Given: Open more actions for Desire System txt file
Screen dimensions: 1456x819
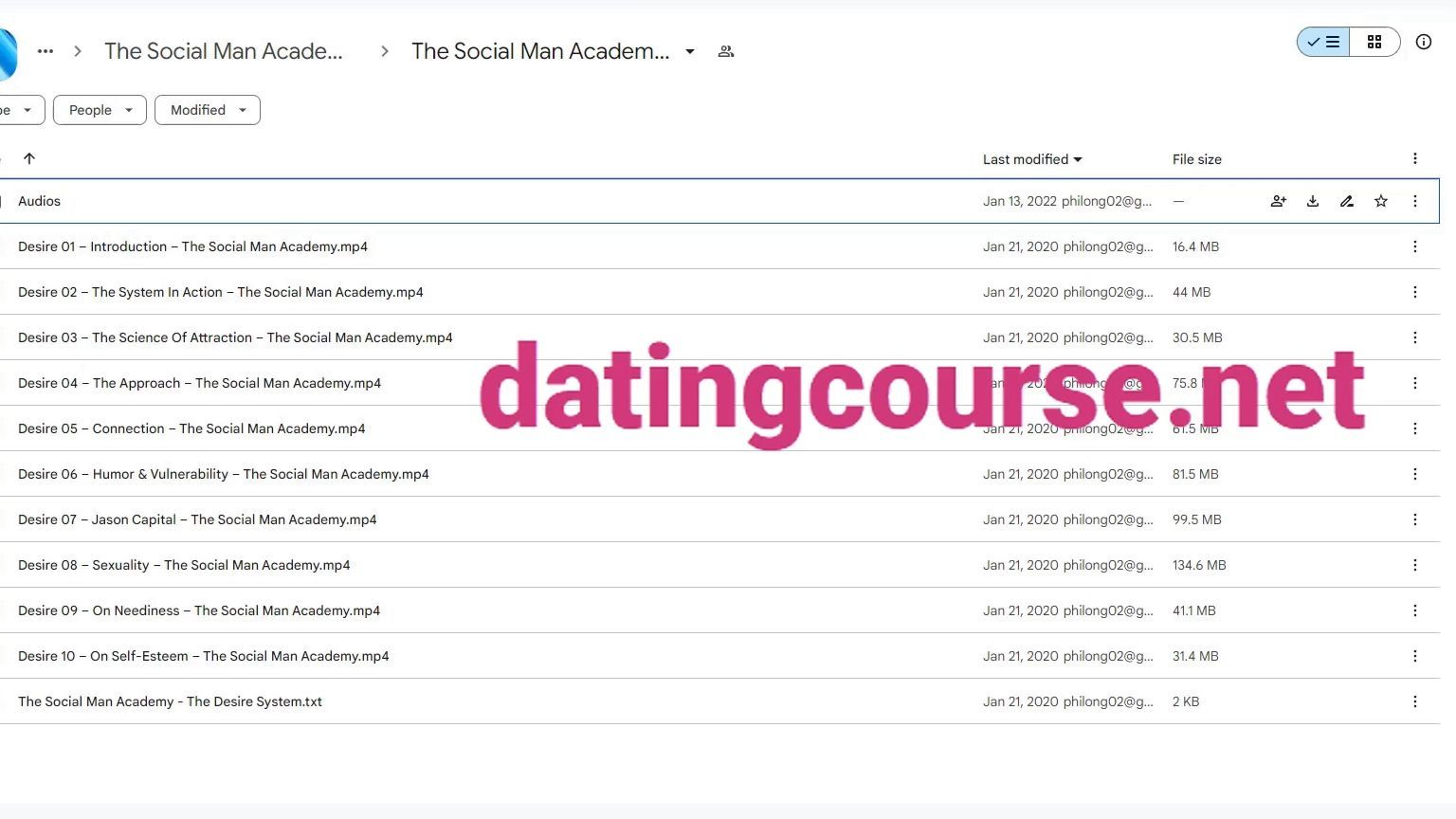Looking at the screenshot, I should pos(1415,701).
